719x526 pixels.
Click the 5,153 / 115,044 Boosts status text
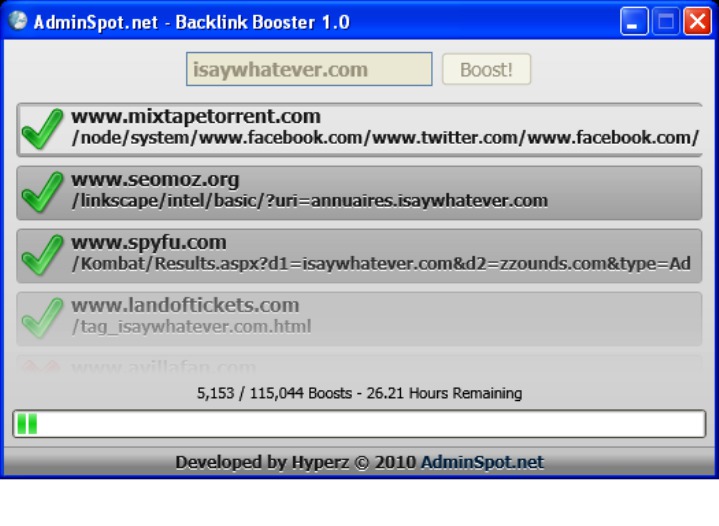360,393
